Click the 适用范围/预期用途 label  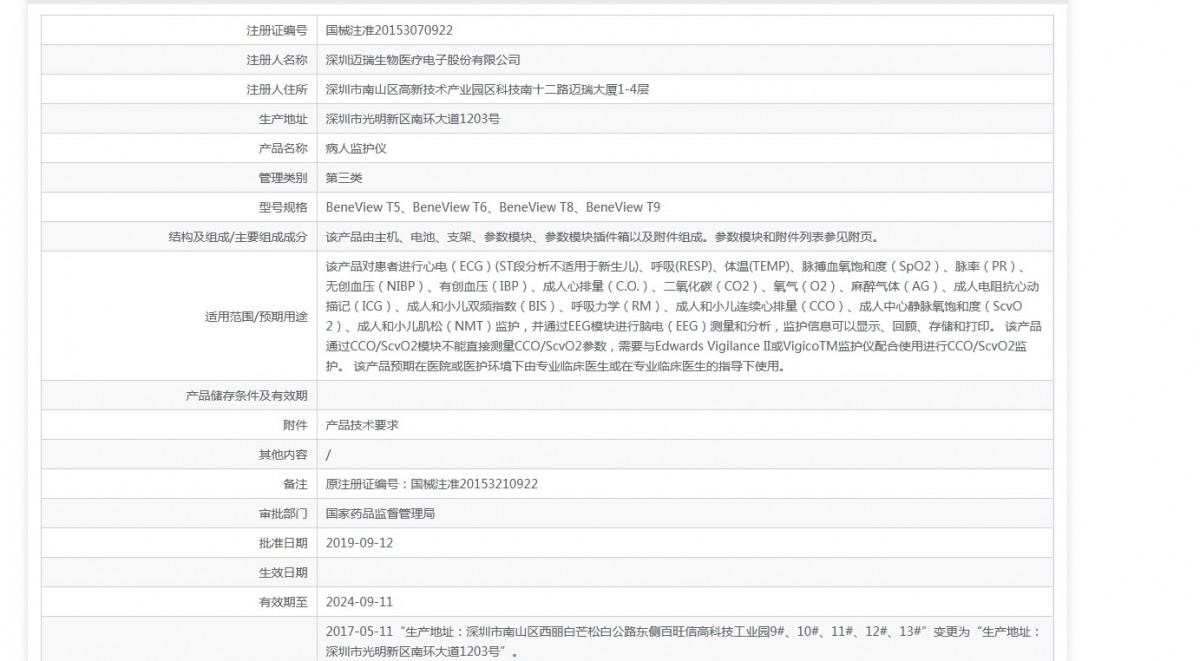click(256, 316)
